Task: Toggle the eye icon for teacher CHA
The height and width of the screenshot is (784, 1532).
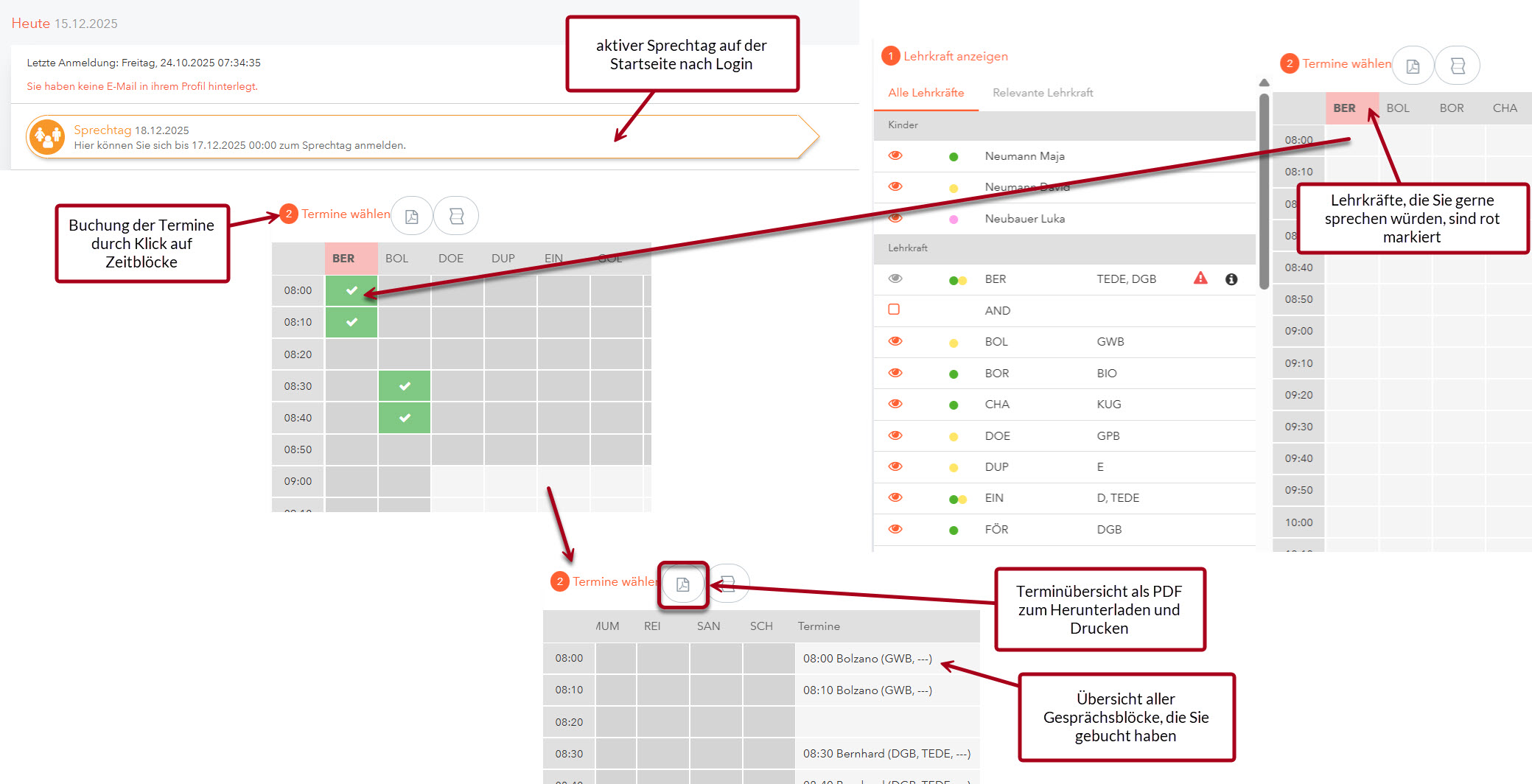Action: [x=895, y=404]
